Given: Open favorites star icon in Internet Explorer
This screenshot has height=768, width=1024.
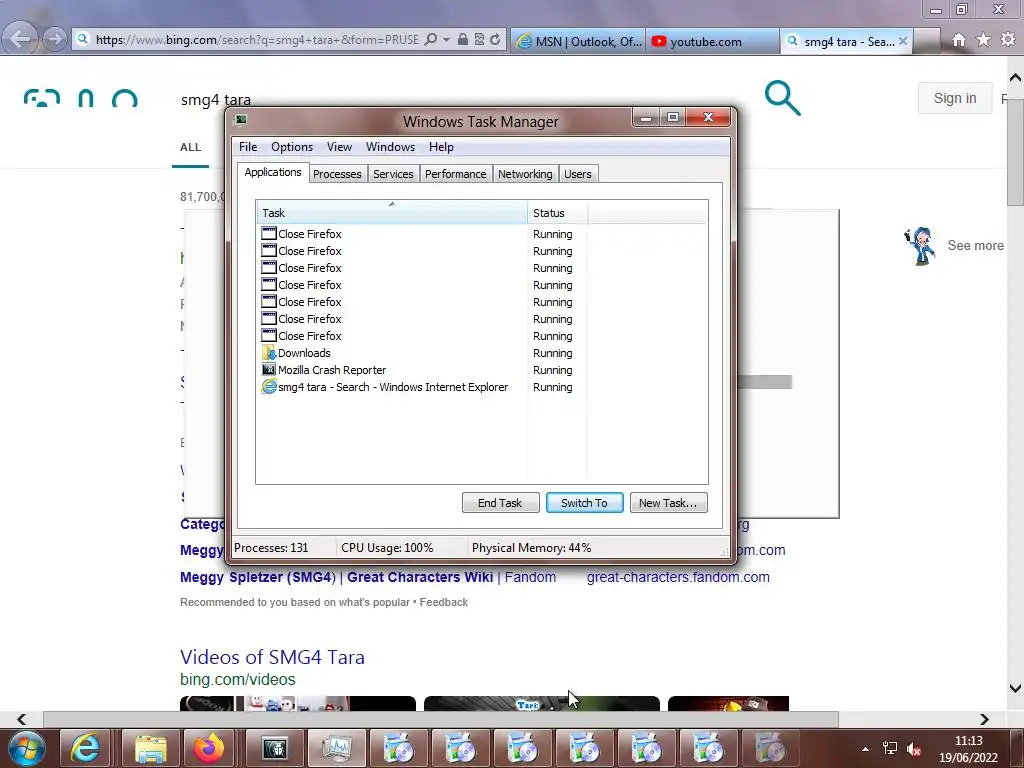Looking at the screenshot, I should click(983, 40).
